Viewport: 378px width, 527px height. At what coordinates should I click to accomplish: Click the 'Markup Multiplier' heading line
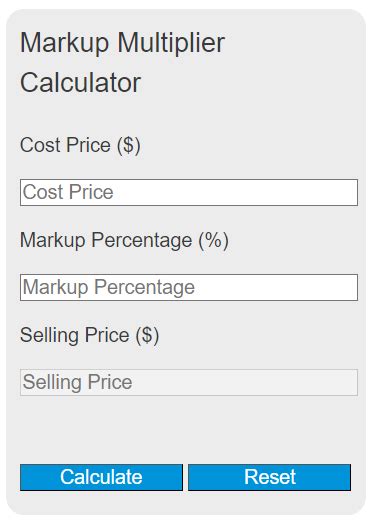122,43
